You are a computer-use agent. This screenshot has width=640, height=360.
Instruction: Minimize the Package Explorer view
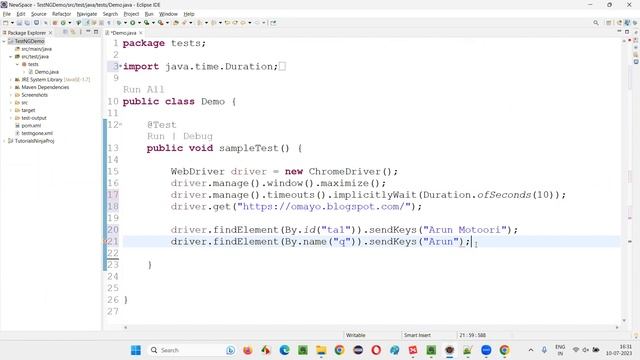[x=88, y=32]
